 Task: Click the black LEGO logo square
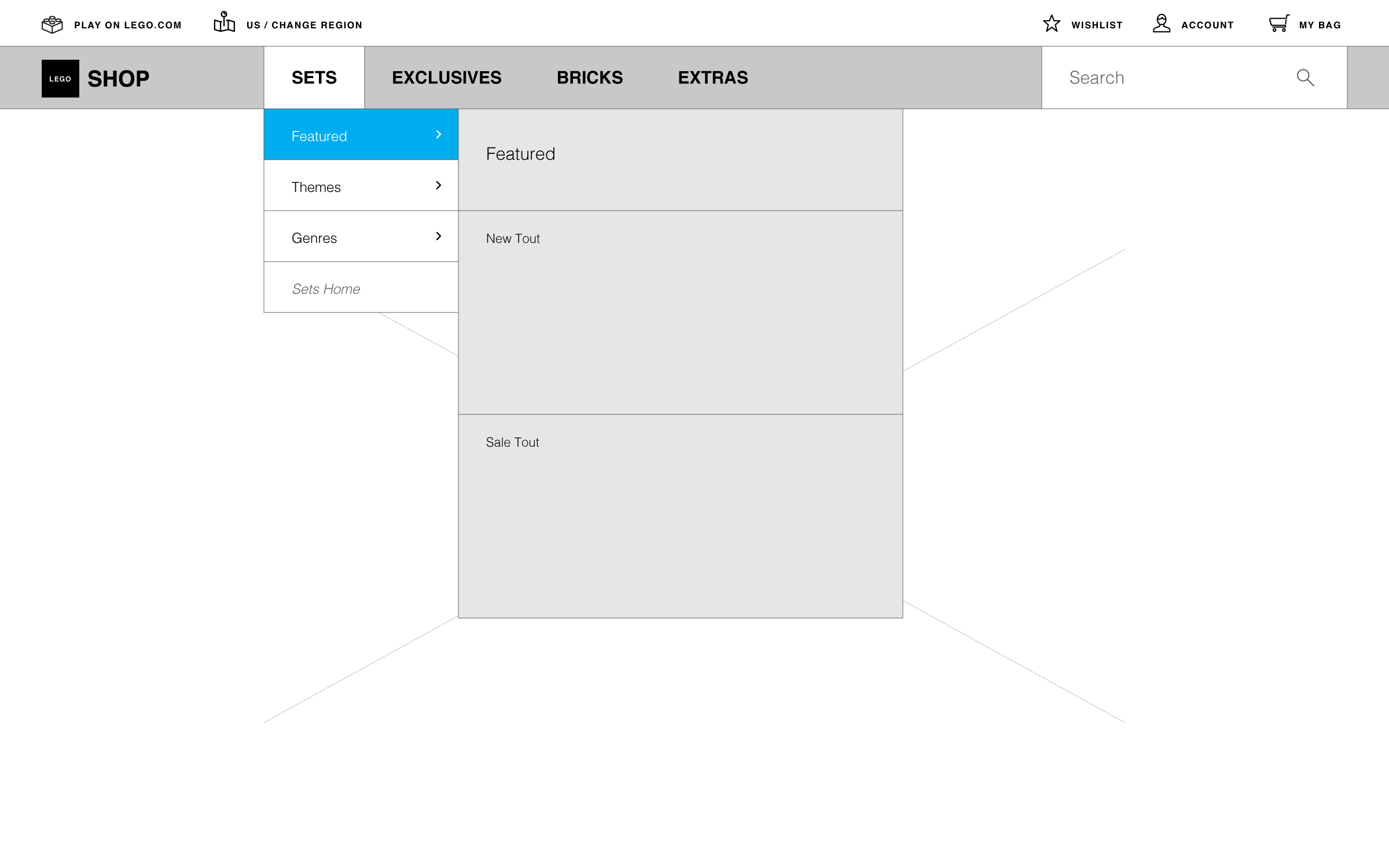60,78
